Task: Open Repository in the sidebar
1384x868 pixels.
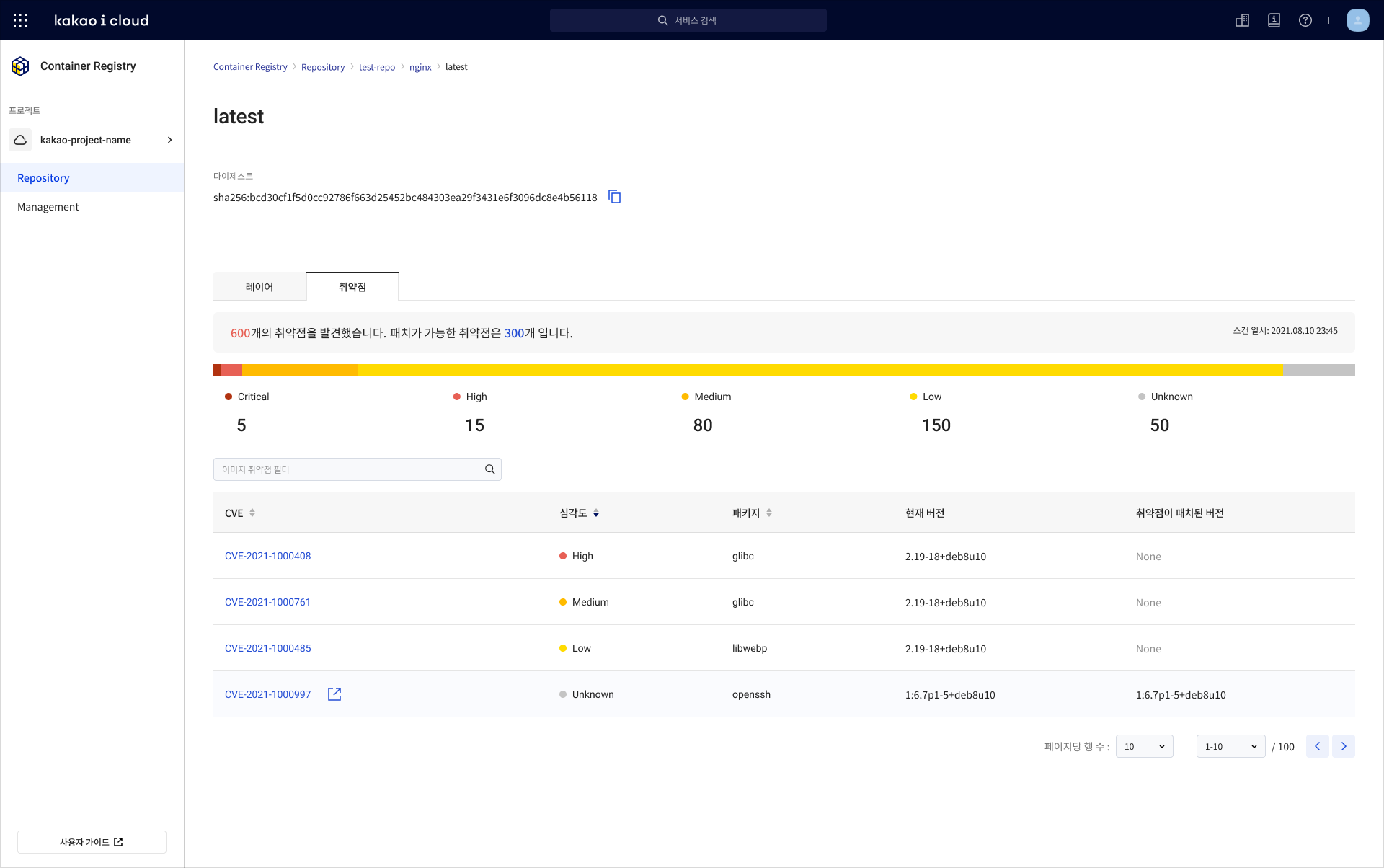Action: pos(92,177)
